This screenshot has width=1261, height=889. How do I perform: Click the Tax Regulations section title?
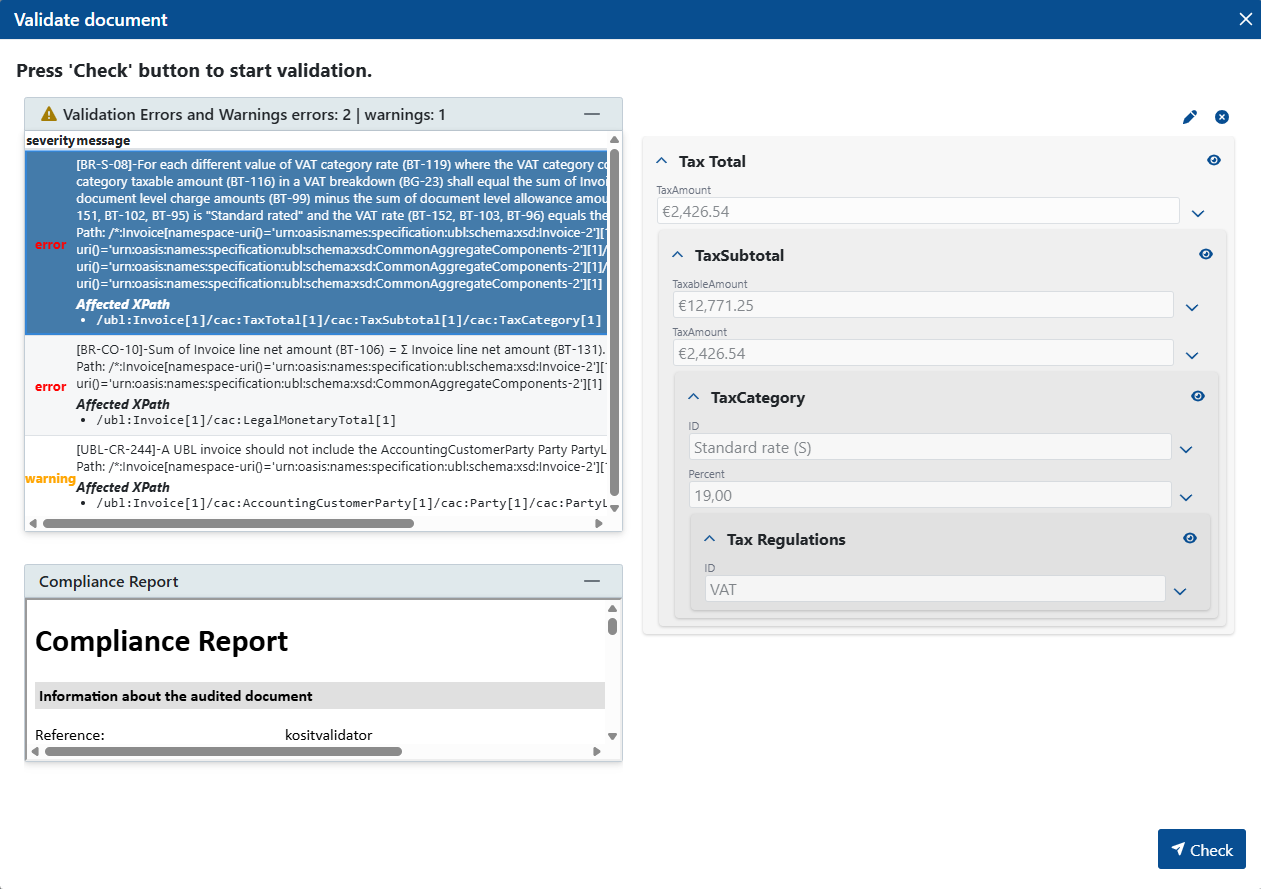pyautogui.click(x=786, y=539)
